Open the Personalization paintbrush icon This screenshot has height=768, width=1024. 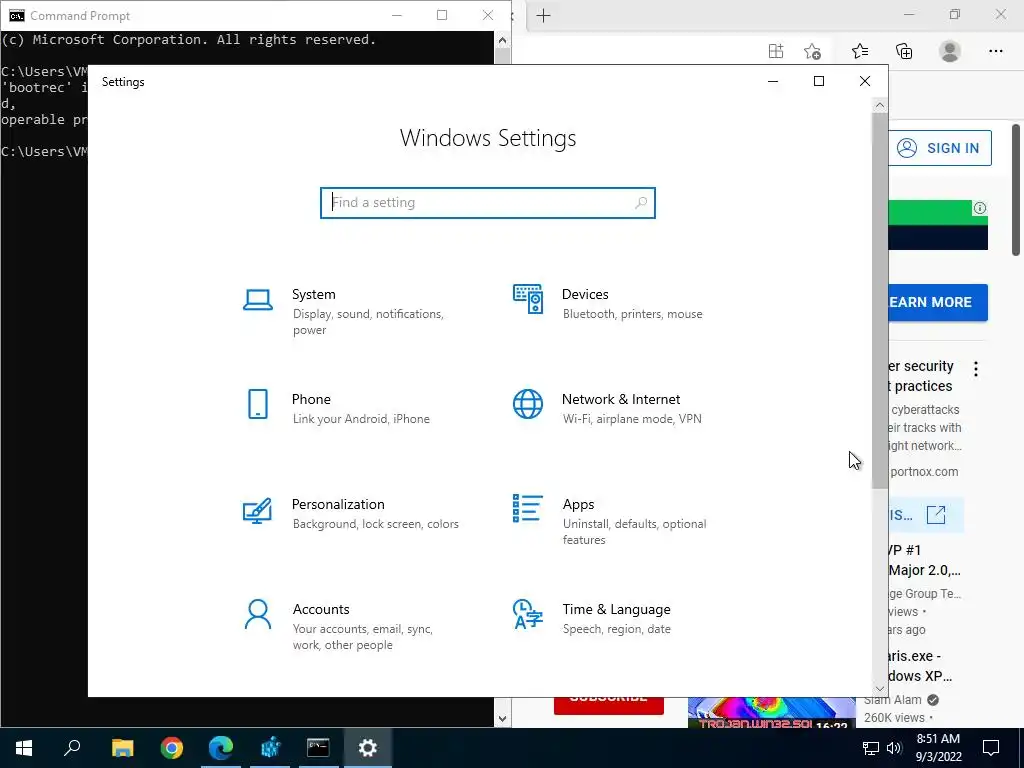click(257, 511)
